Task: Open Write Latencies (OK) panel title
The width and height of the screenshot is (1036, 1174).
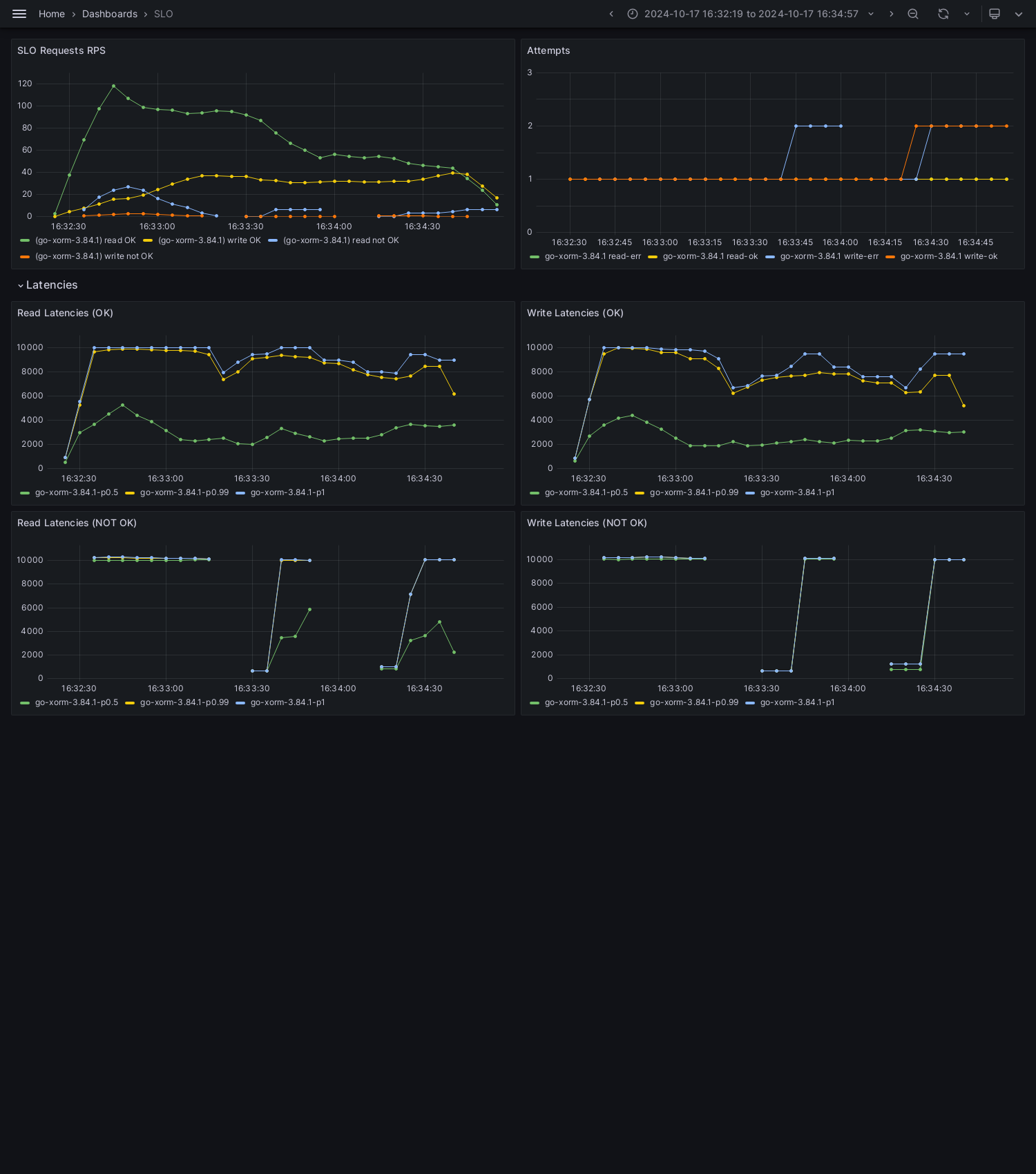Action: pyautogui.click(x=575, y=313)
